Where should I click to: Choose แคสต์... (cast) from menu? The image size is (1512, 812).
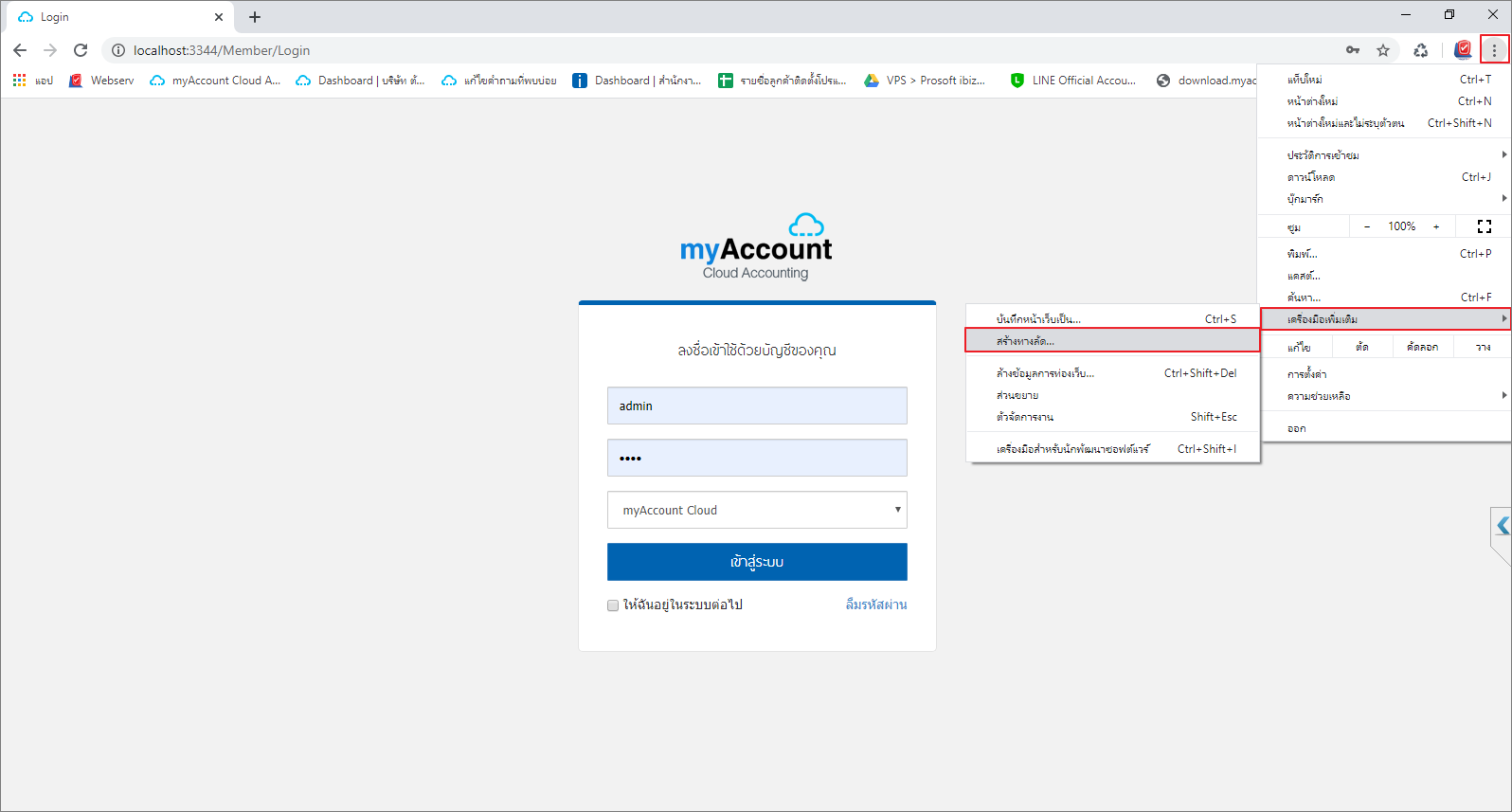pos(1385,276)
